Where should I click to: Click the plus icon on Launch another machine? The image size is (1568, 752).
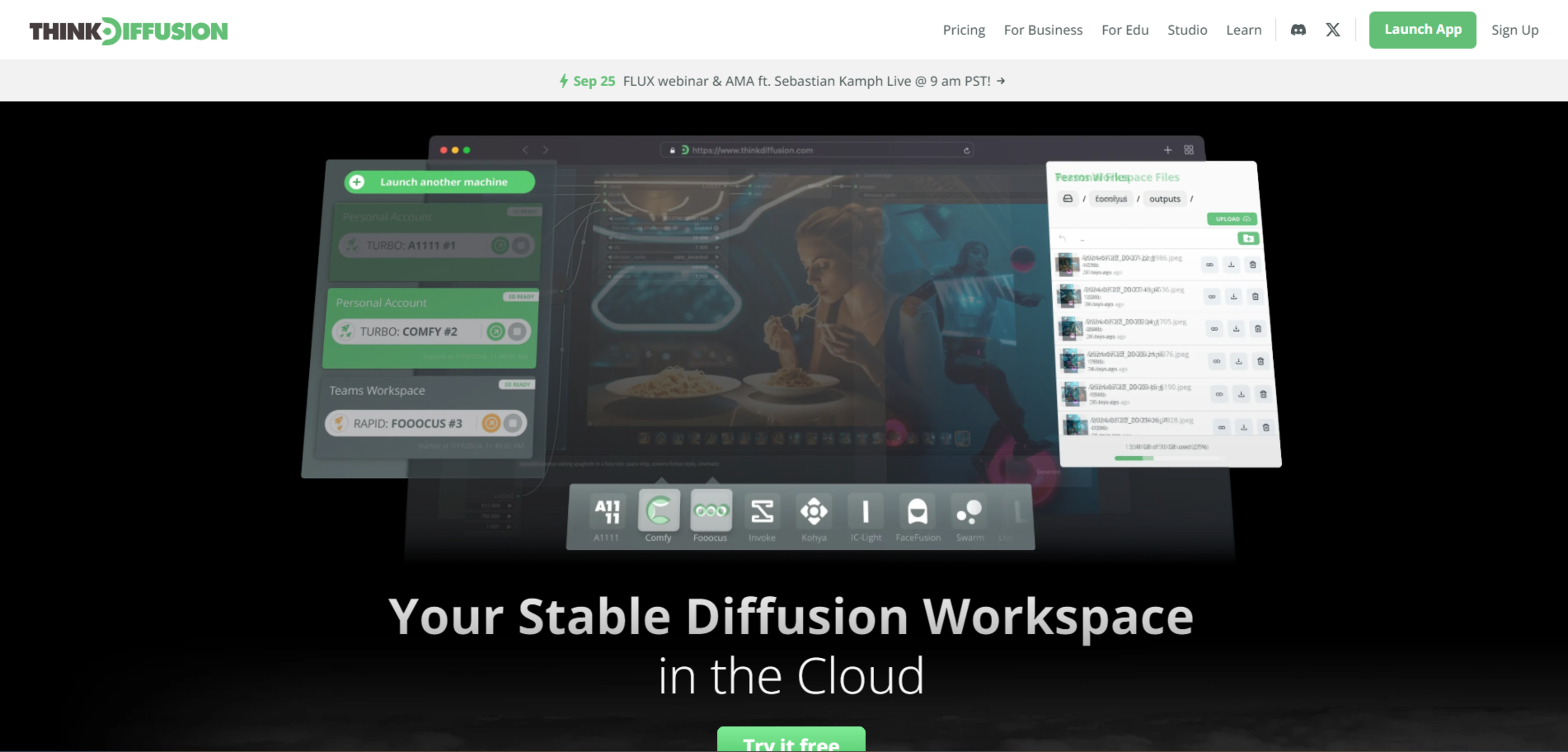[357, 181]
